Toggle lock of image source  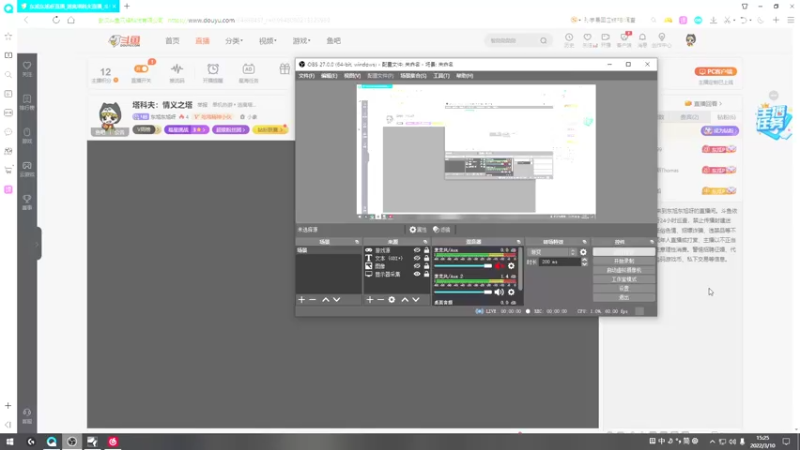[427, 266]
